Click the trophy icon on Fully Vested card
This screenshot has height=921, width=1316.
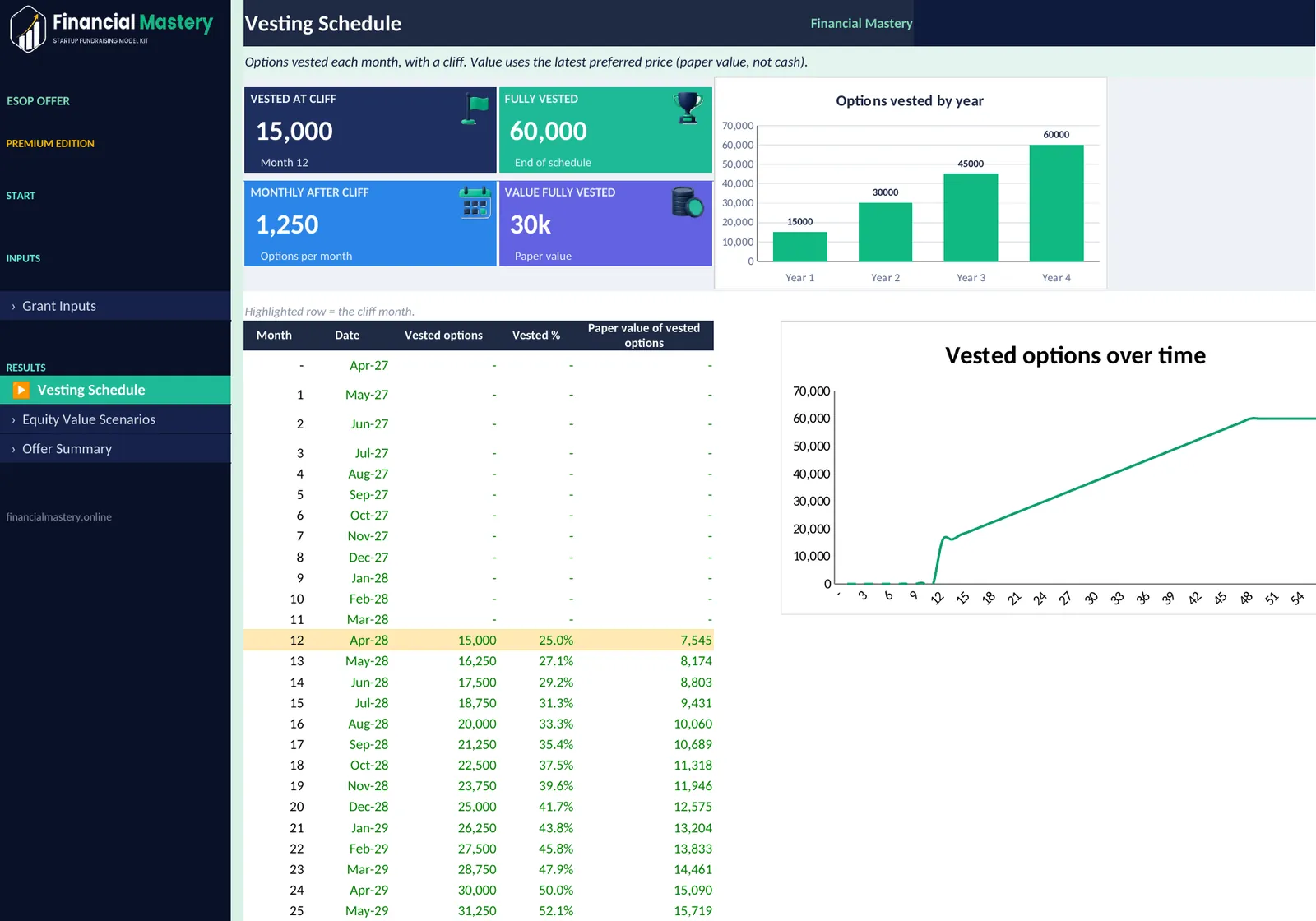(x=688, y=108)
